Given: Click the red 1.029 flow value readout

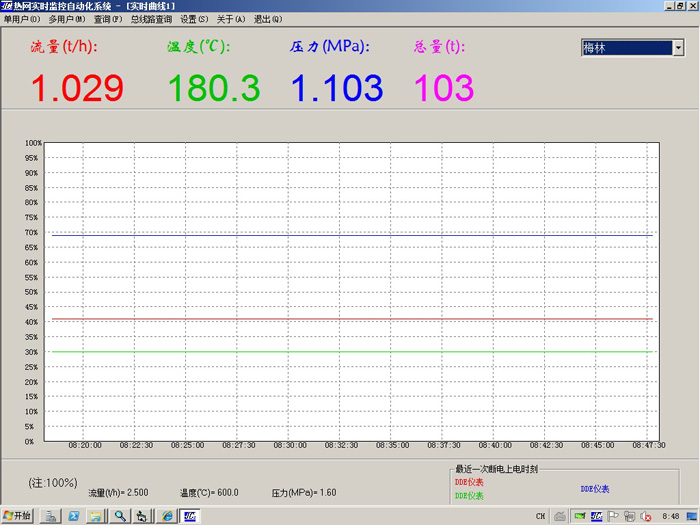Looking at the screenshot, I should click(77, 88).
